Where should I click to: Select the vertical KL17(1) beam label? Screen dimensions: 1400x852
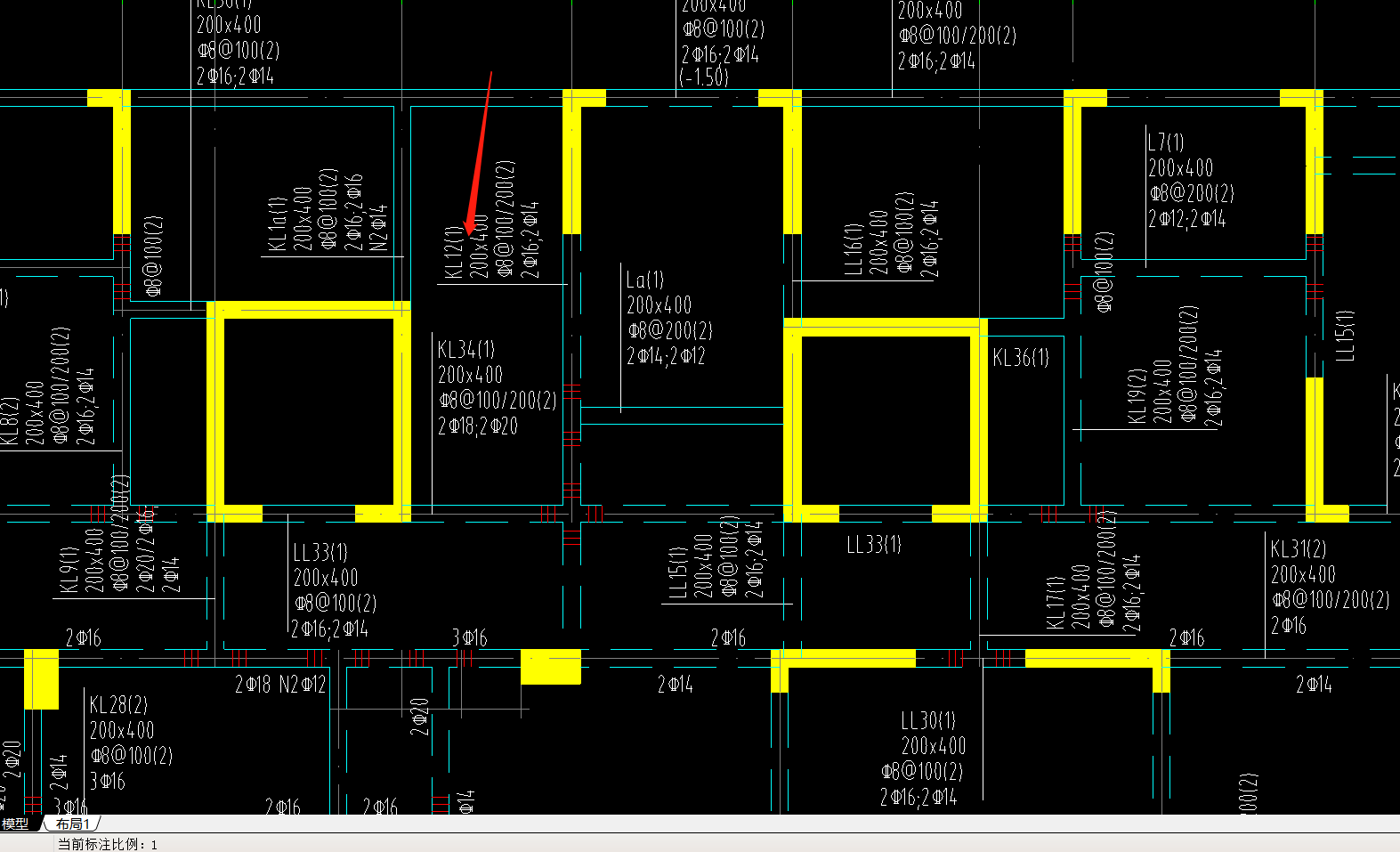coord(1056,603)
